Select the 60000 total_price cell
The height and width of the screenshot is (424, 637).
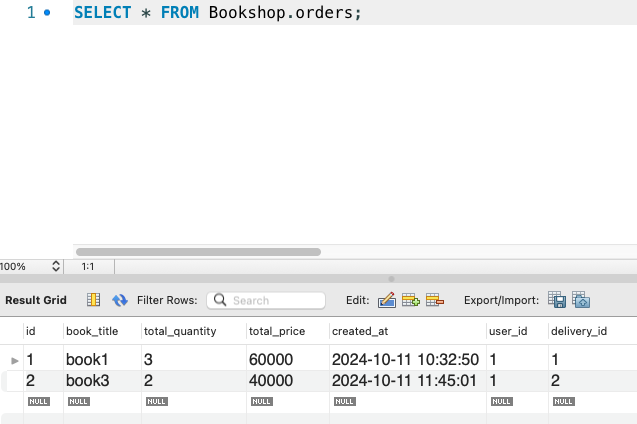(288, 359)
